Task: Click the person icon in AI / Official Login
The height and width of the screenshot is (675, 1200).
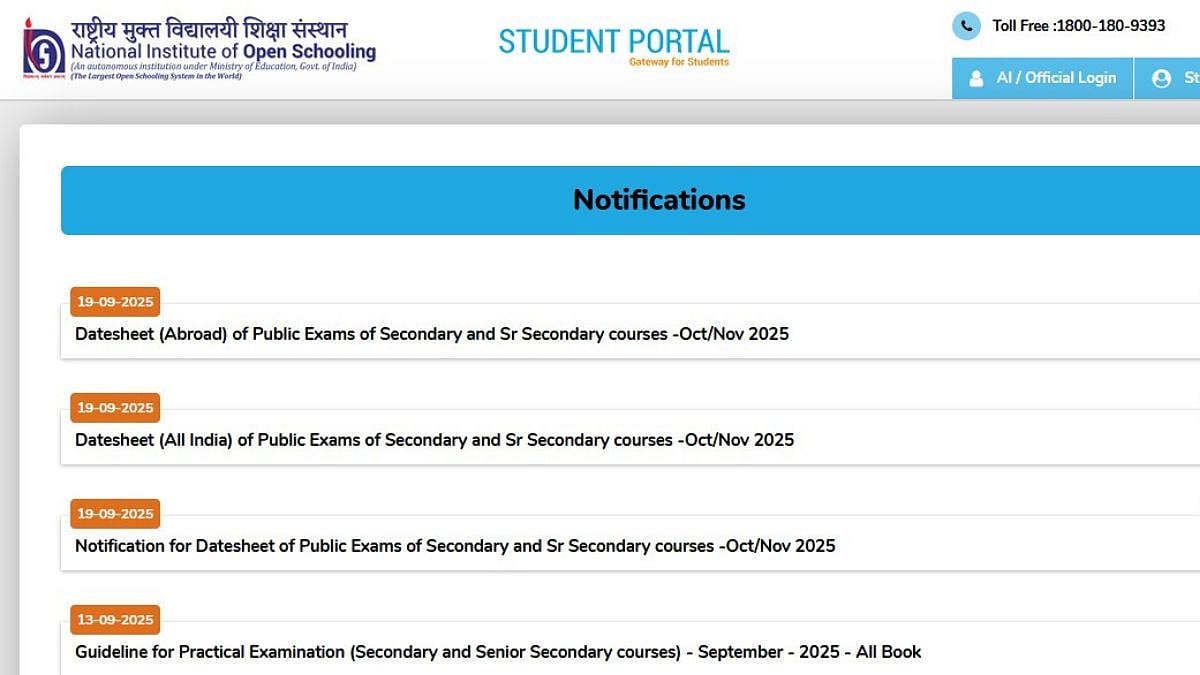Action: 976,78
